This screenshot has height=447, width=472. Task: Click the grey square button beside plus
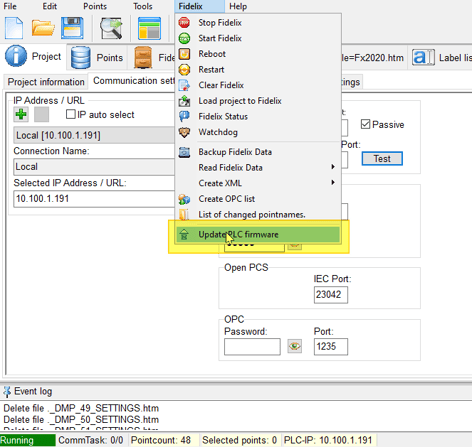click(41, 115)
